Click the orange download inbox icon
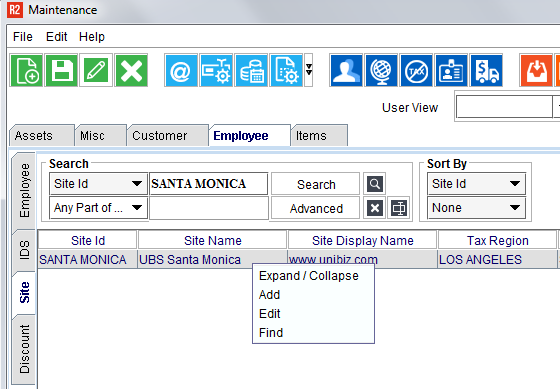The height and width of the screenshot is (389, 560). click(x=536, y=70)
